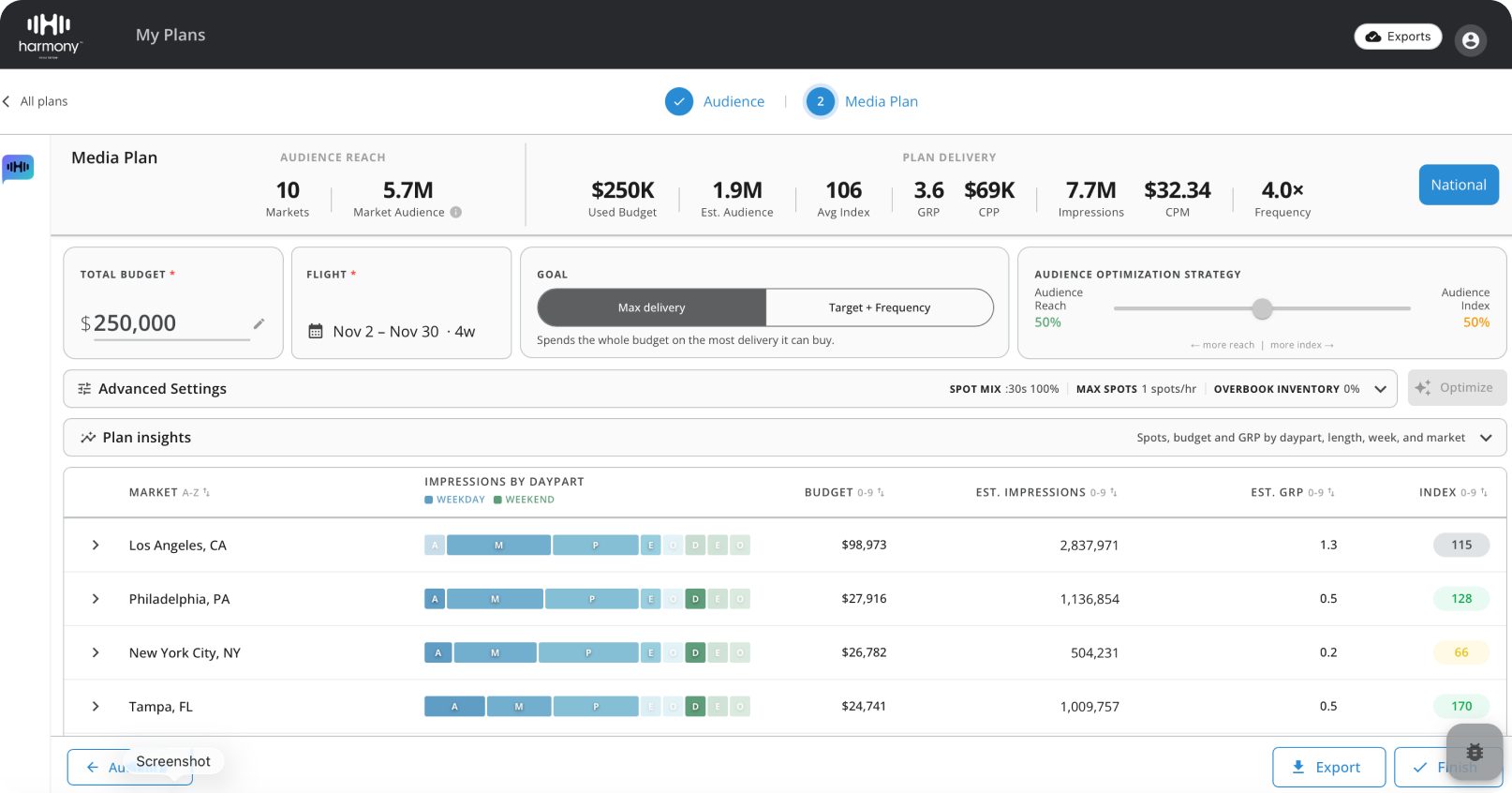Click the back arrow beside All plans

7,101
